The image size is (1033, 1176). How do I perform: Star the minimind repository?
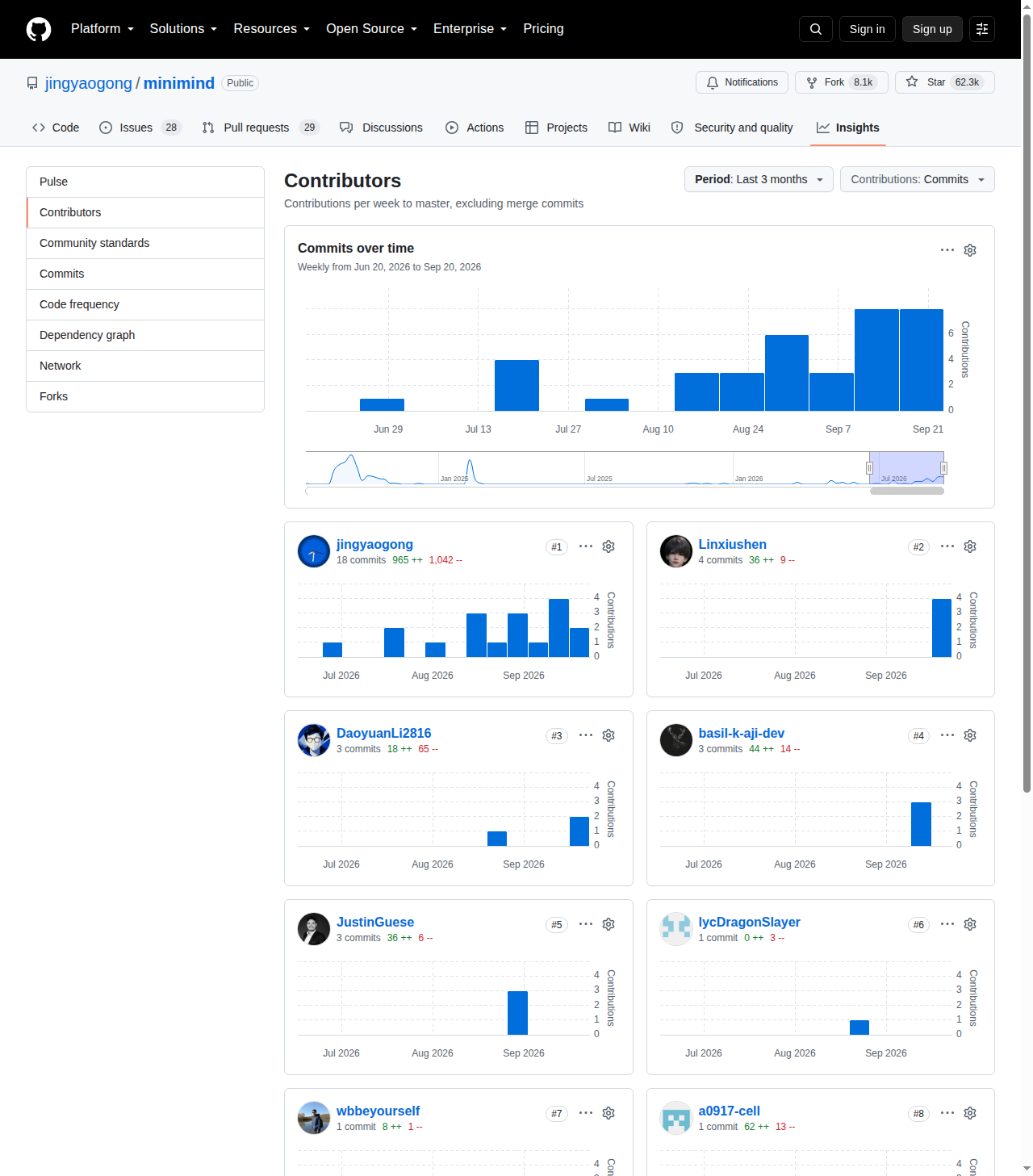(x=945, y=82)
